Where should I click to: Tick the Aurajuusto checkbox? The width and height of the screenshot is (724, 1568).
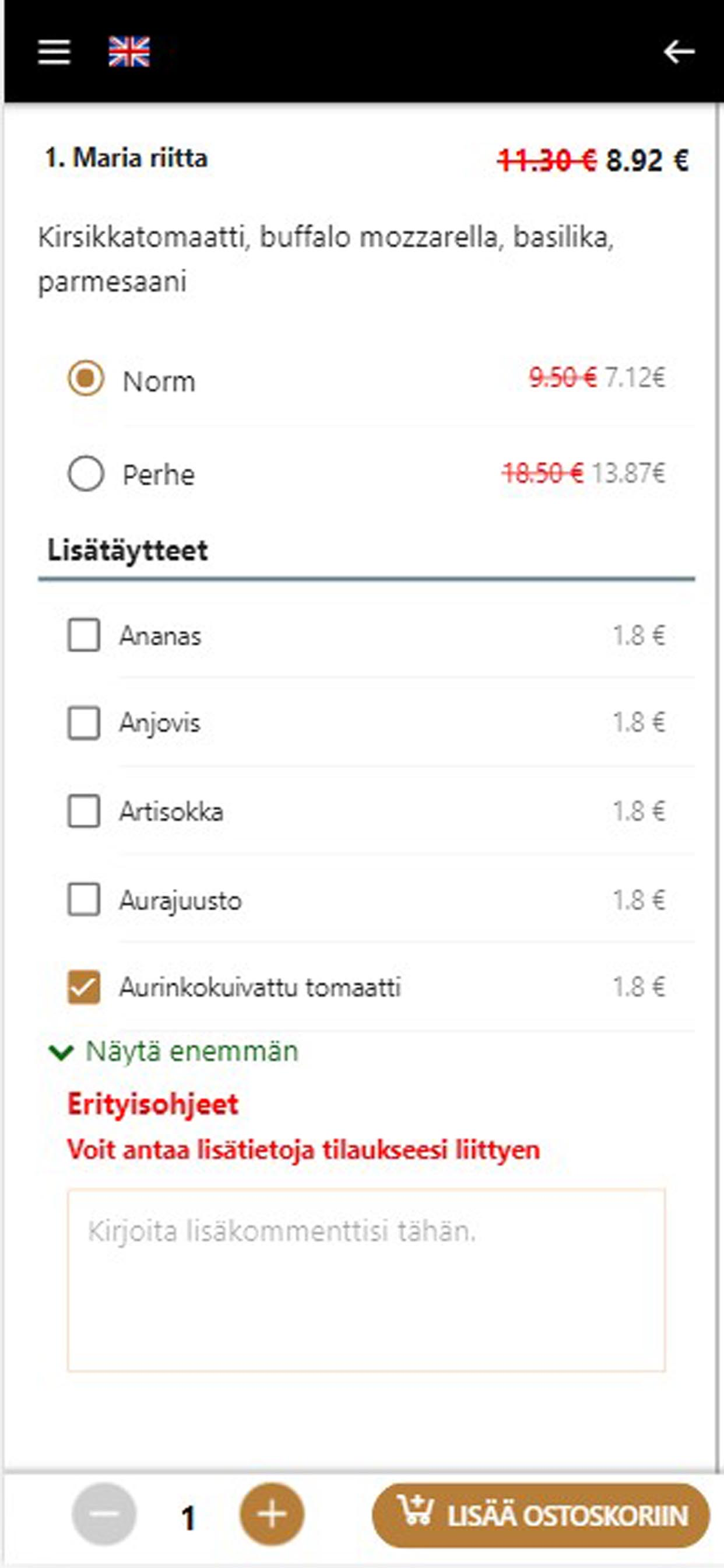[83, 900]
